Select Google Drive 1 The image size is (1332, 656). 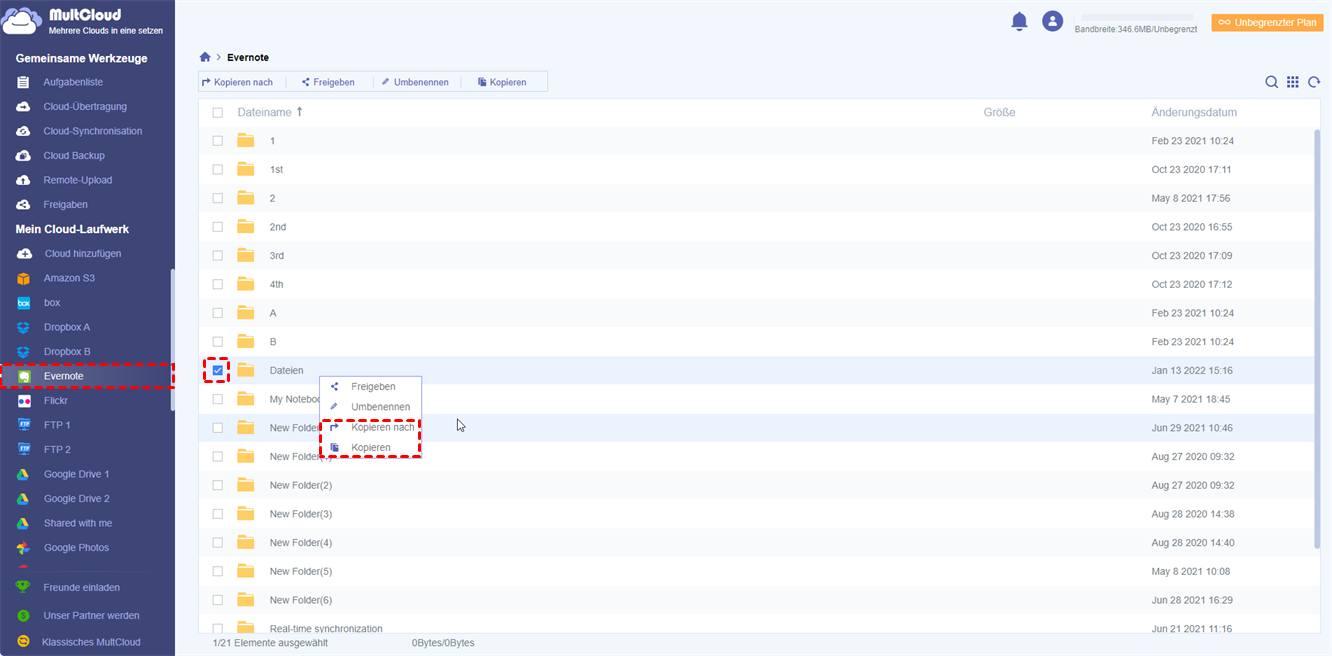tap(77, 474)
